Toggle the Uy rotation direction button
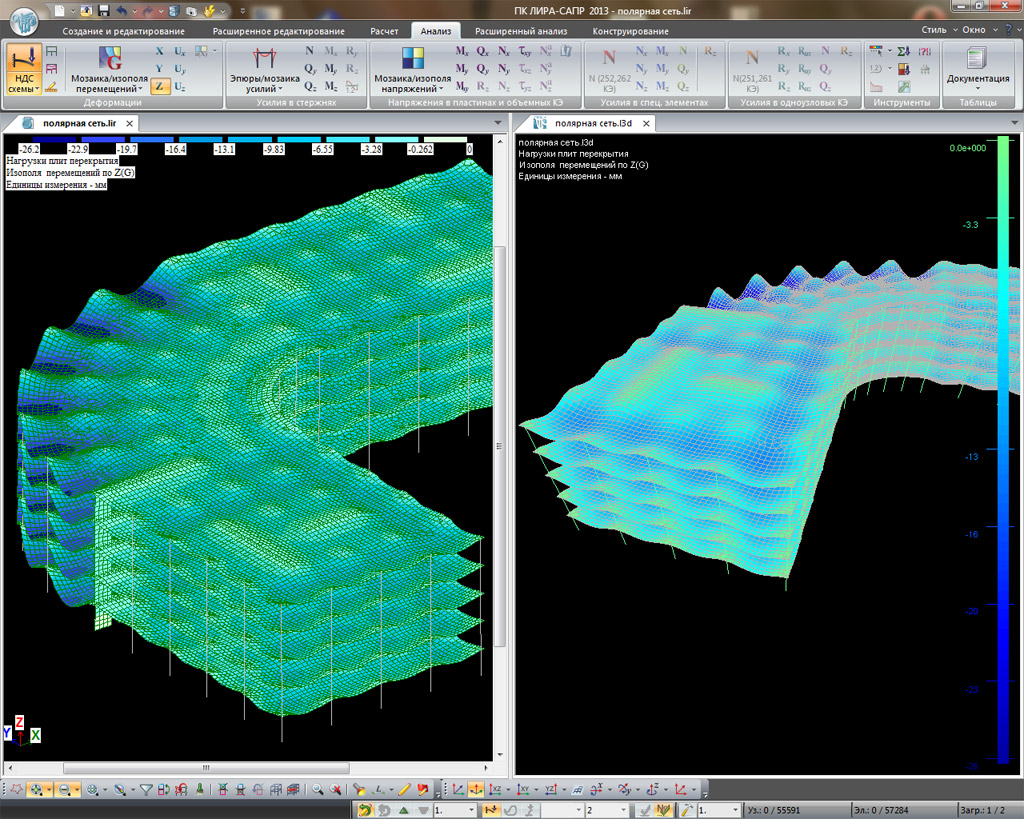 click(x=180, y=69)
